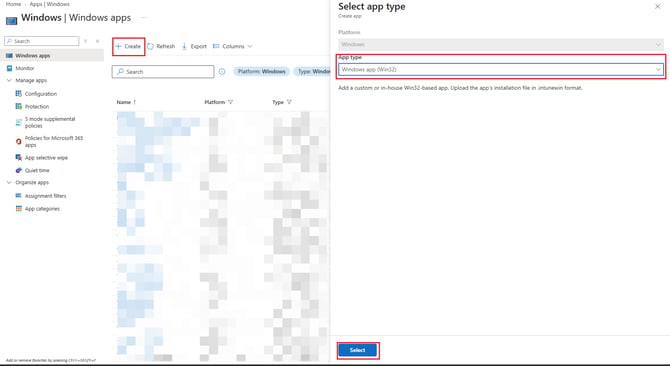Open S mode supplemental policies
This screenshot has height=366, width=670.
50,123
